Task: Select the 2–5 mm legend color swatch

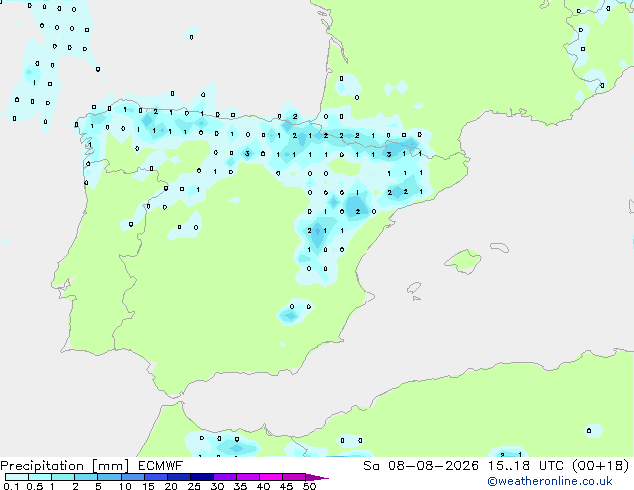Action: pos(86,477)
